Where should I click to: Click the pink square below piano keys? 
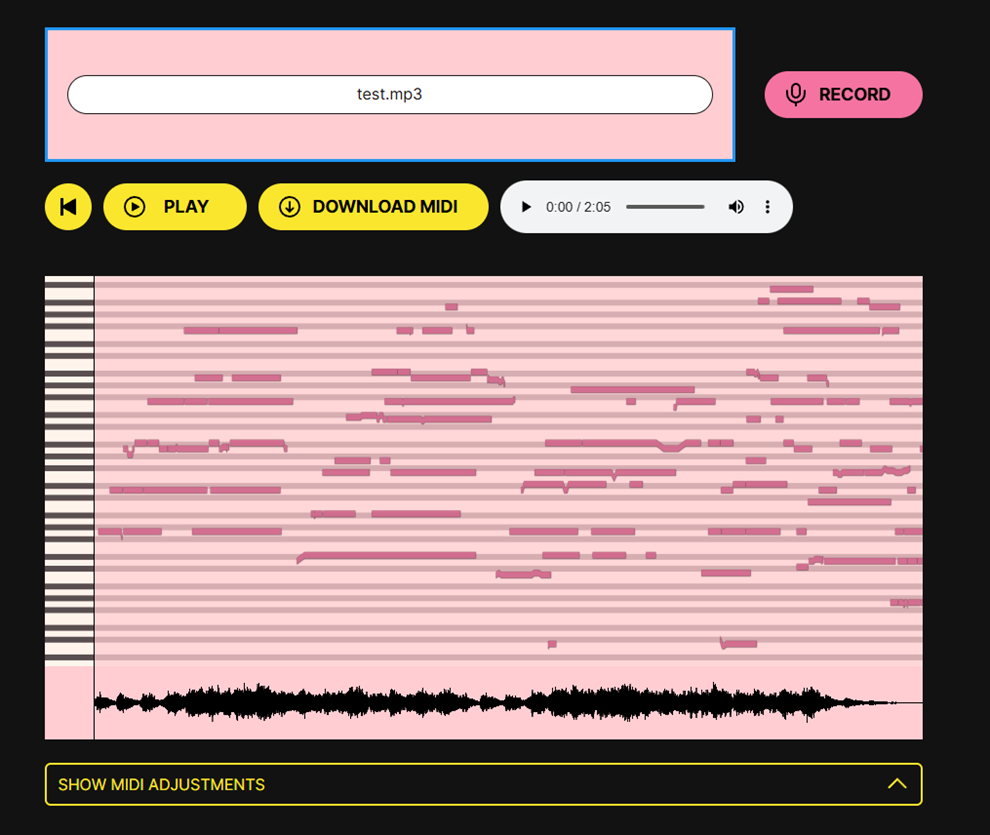[69, 702]
